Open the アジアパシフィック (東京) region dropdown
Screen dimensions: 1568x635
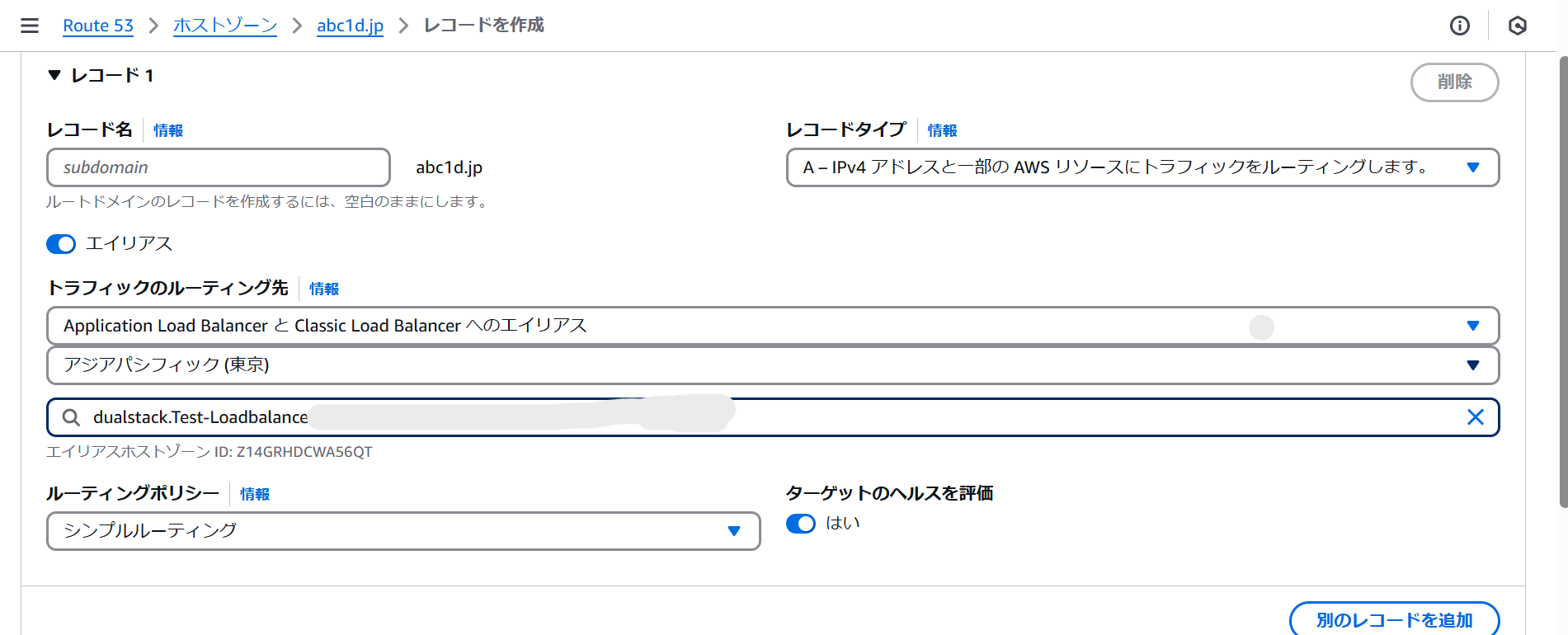click(773, 365)
